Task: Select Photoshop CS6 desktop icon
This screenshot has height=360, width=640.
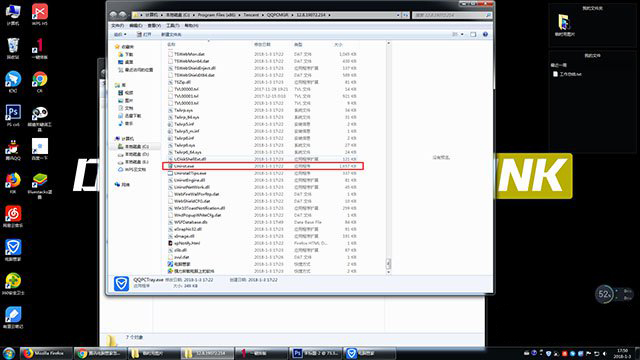Action: tap(13, 115)
